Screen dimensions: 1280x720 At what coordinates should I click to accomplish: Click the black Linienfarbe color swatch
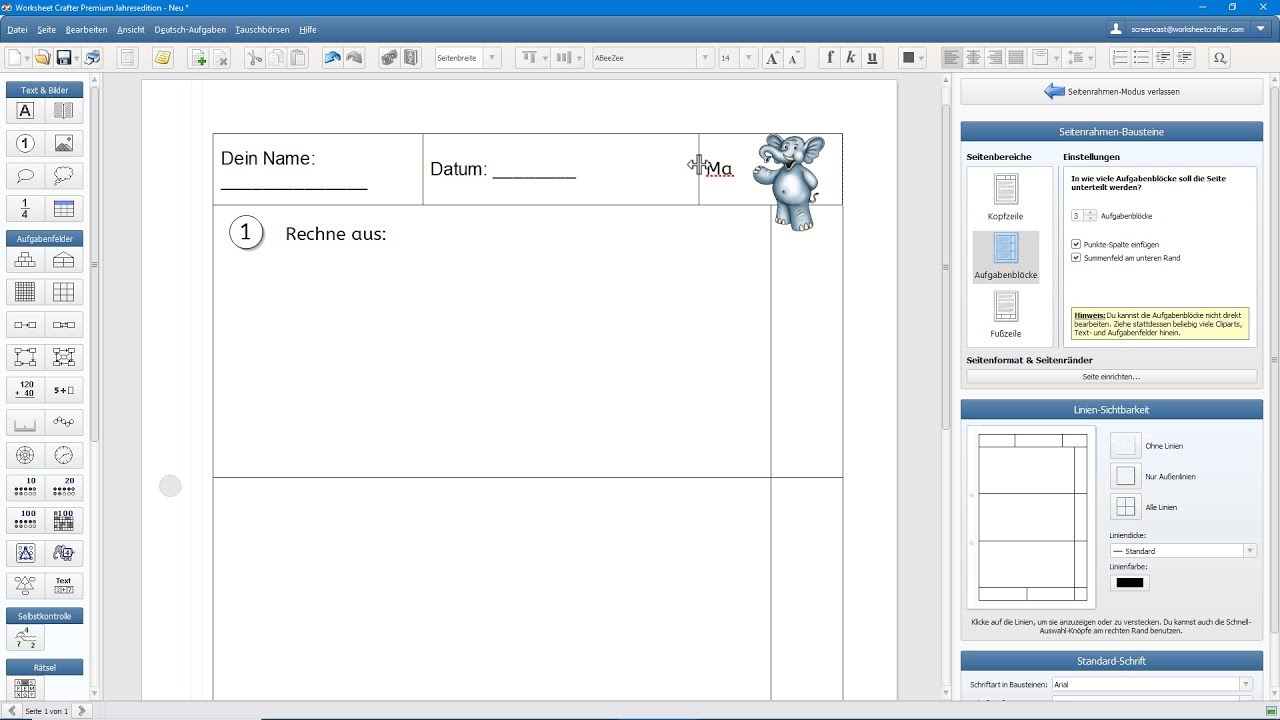1129,583
